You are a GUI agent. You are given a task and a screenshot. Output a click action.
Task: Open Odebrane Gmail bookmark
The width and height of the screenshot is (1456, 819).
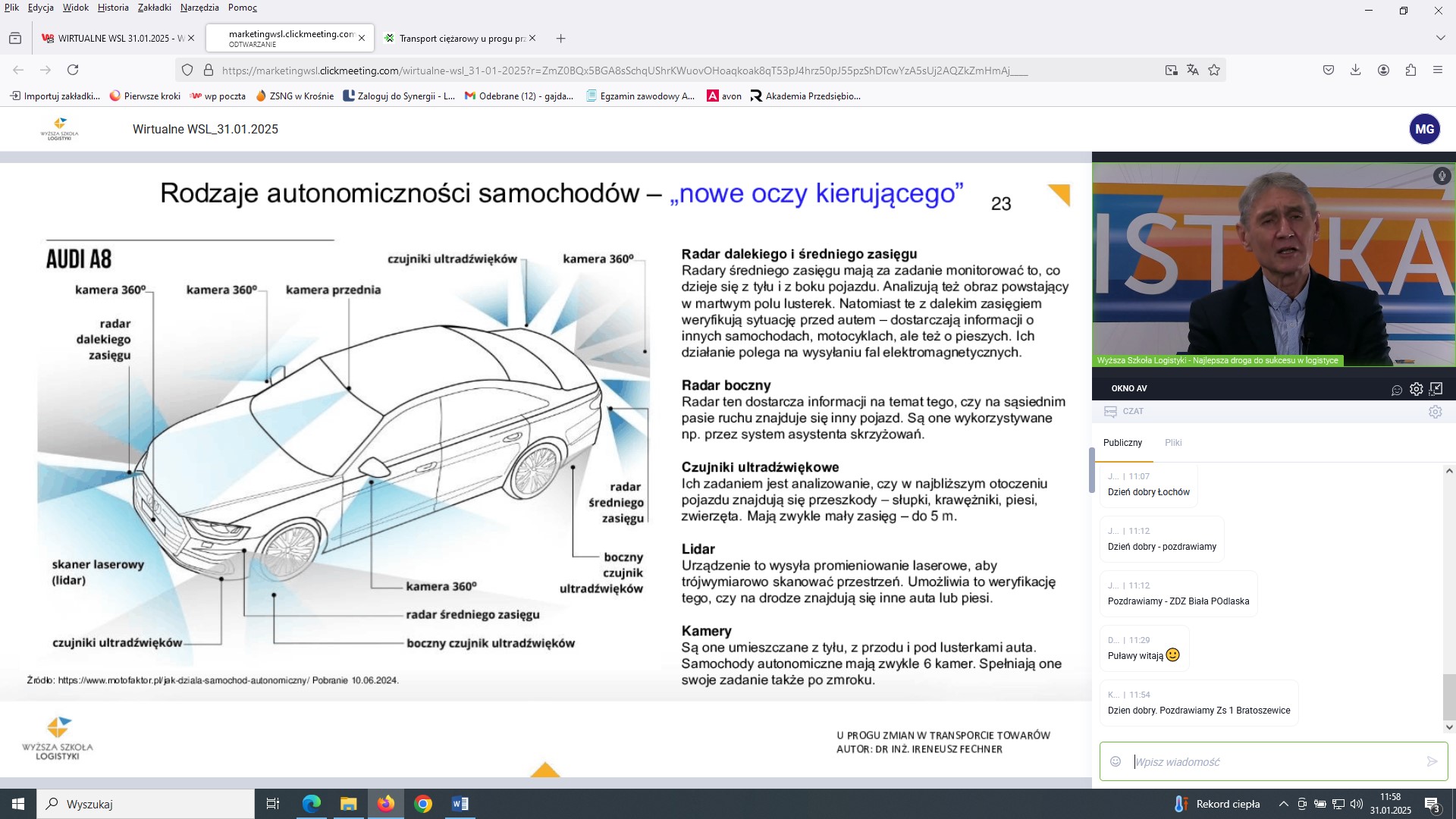(519, 96)
